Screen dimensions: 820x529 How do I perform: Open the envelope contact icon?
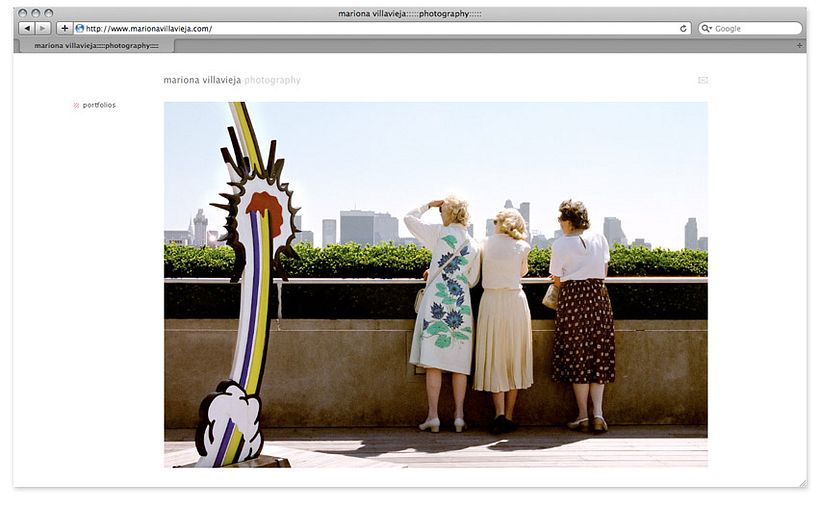[x=703, y=80]
